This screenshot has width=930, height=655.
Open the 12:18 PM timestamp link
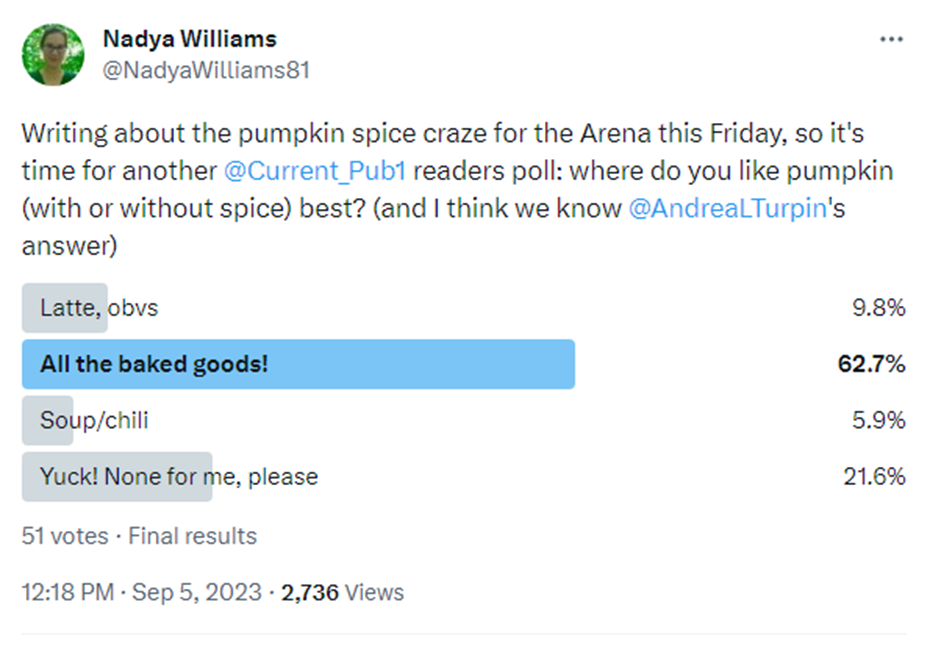click(x=68, y=593)
